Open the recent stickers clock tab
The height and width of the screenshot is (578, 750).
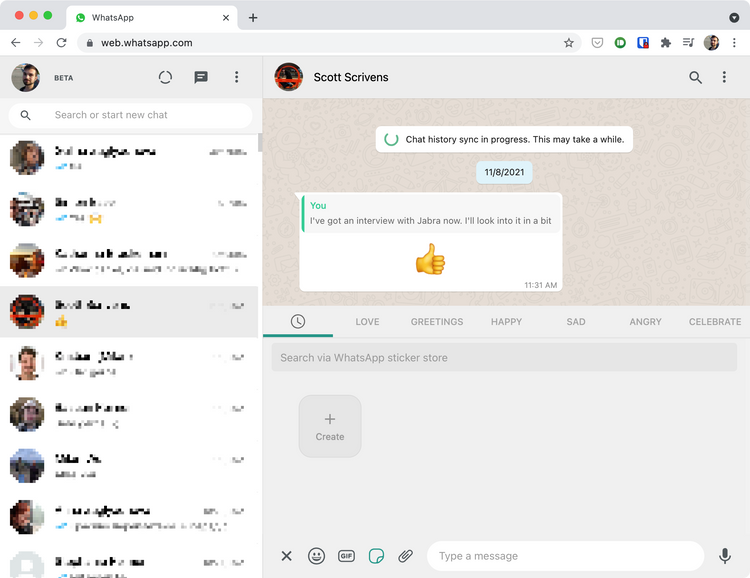298,321
